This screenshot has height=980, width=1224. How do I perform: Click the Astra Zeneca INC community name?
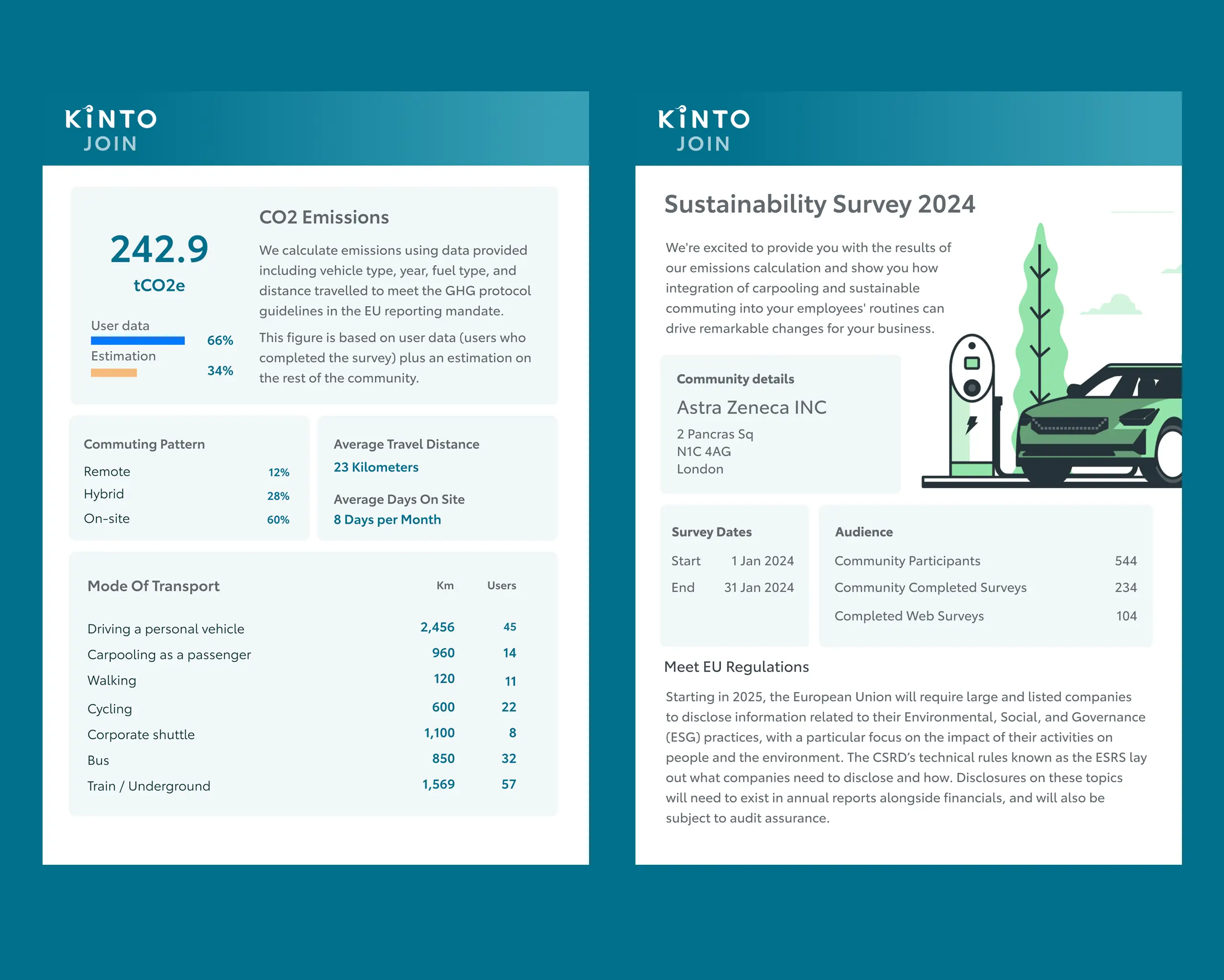click(x=751, y=407)
